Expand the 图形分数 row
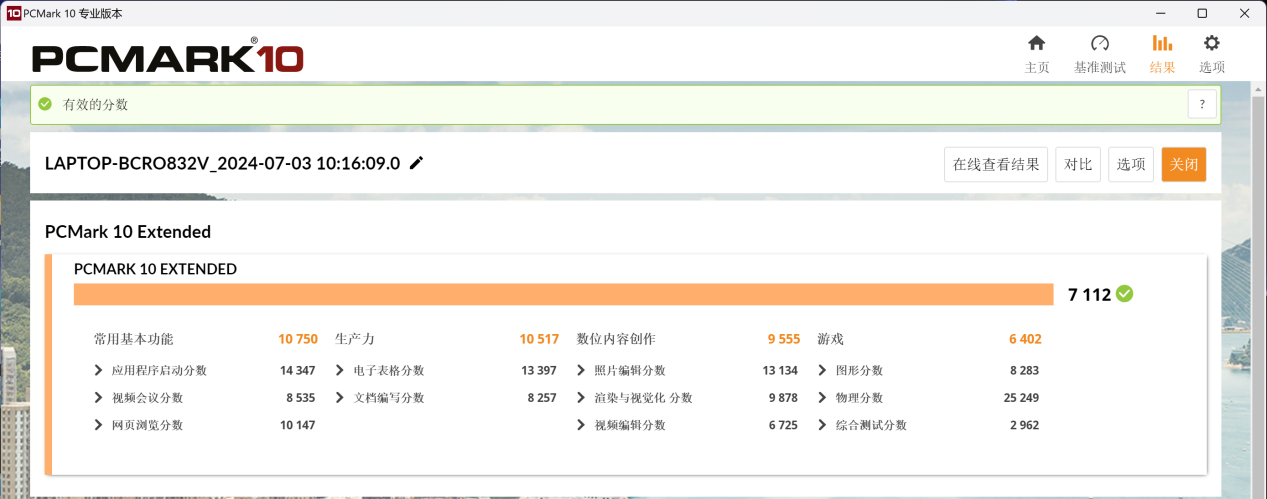This screenshot has height=499, width=1267. (x=823, y=370)
